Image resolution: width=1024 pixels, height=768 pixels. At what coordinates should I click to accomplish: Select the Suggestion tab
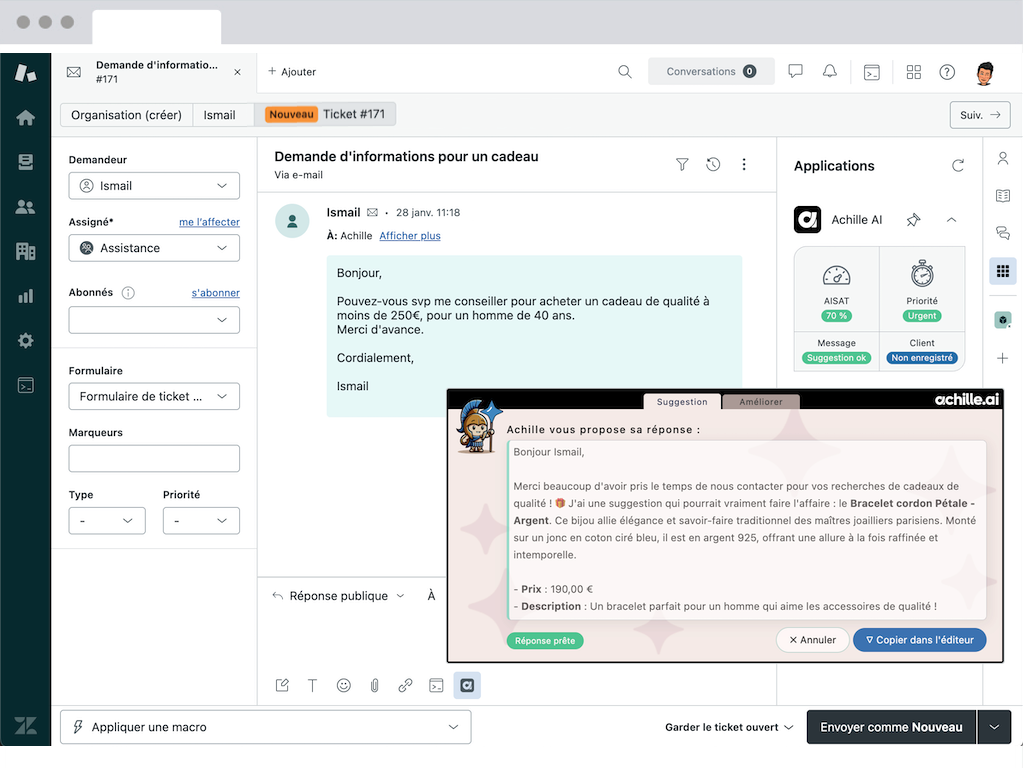pos(681,402)
